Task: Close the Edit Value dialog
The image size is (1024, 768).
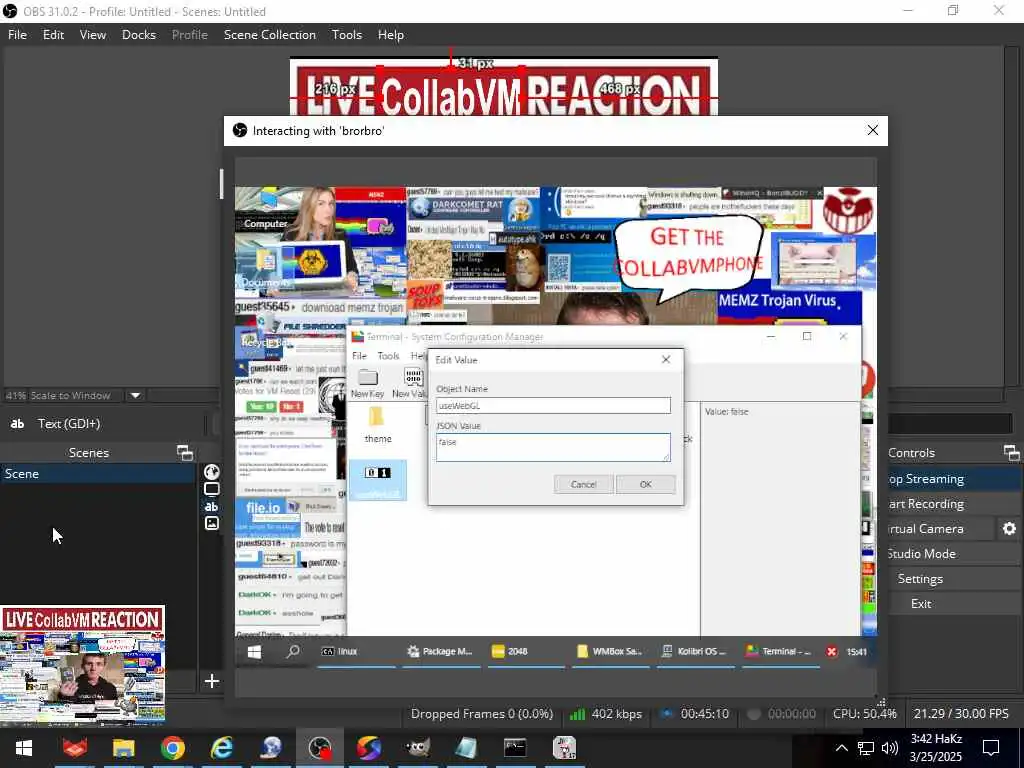Action: [x=666, y=359]
